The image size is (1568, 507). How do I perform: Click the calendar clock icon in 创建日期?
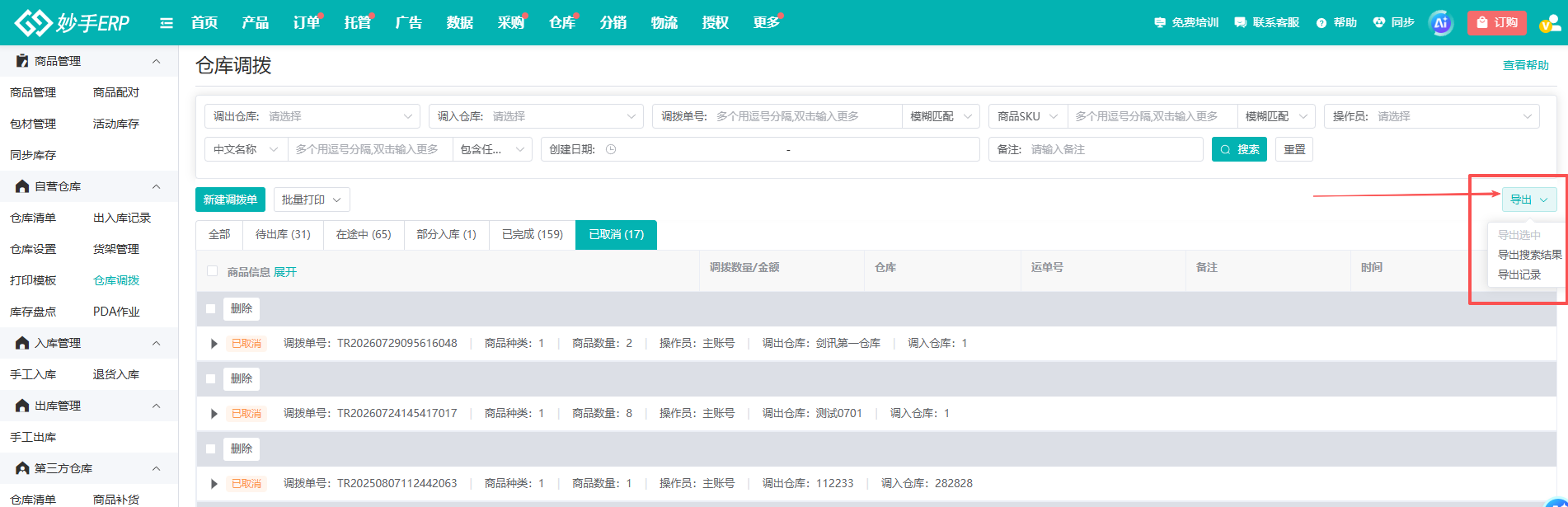611,149
